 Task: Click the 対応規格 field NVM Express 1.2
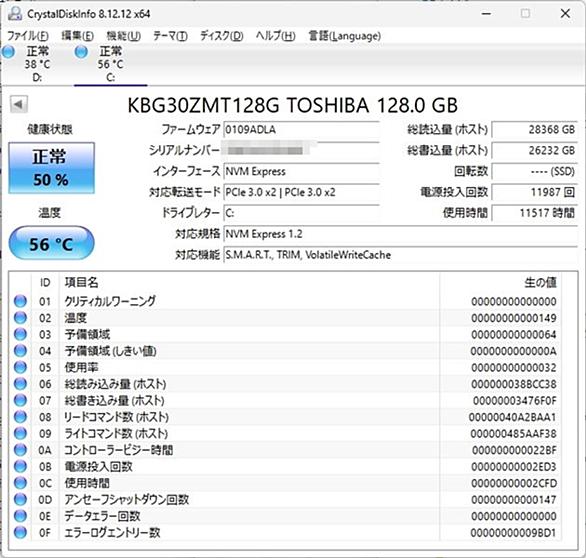click(x=401, y=234)
